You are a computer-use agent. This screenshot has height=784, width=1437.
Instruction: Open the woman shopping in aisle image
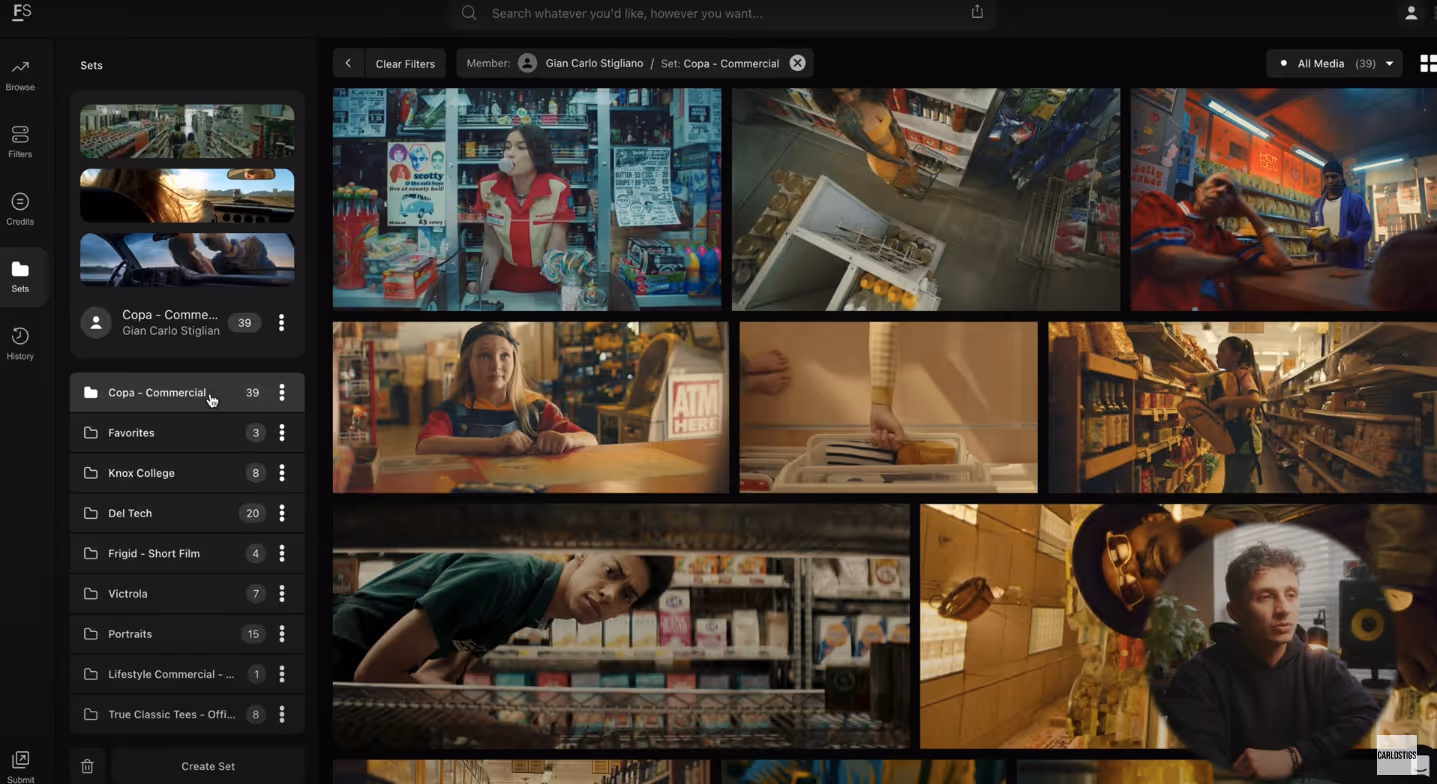(x=1242, y=407)
